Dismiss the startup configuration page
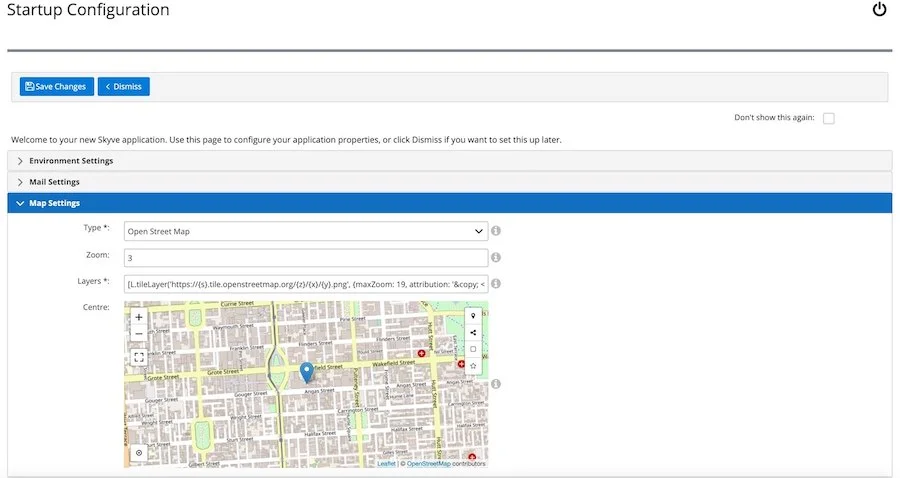Image resolution: width=900 pixels, height=478 pixels. (x=123, y=87)
